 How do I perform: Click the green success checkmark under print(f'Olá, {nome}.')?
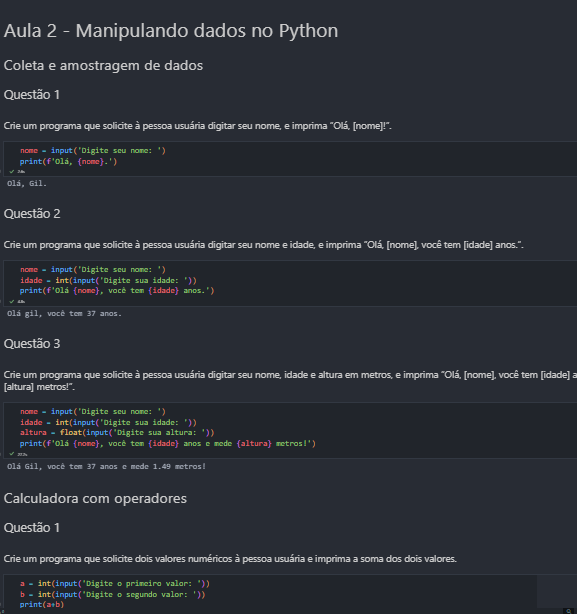(x=12, y=172)
